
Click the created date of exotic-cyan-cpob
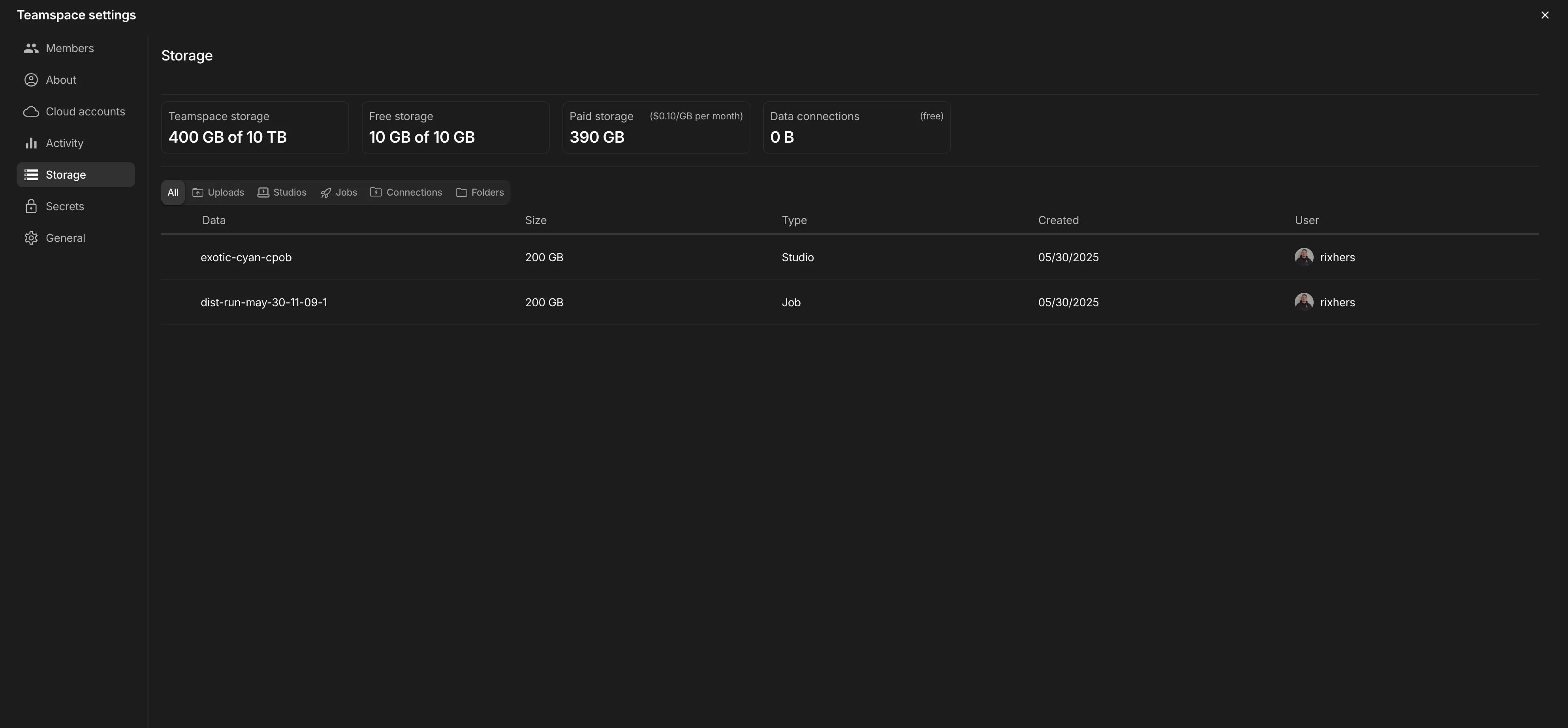pyautogui.click(x=1068, y=258)
